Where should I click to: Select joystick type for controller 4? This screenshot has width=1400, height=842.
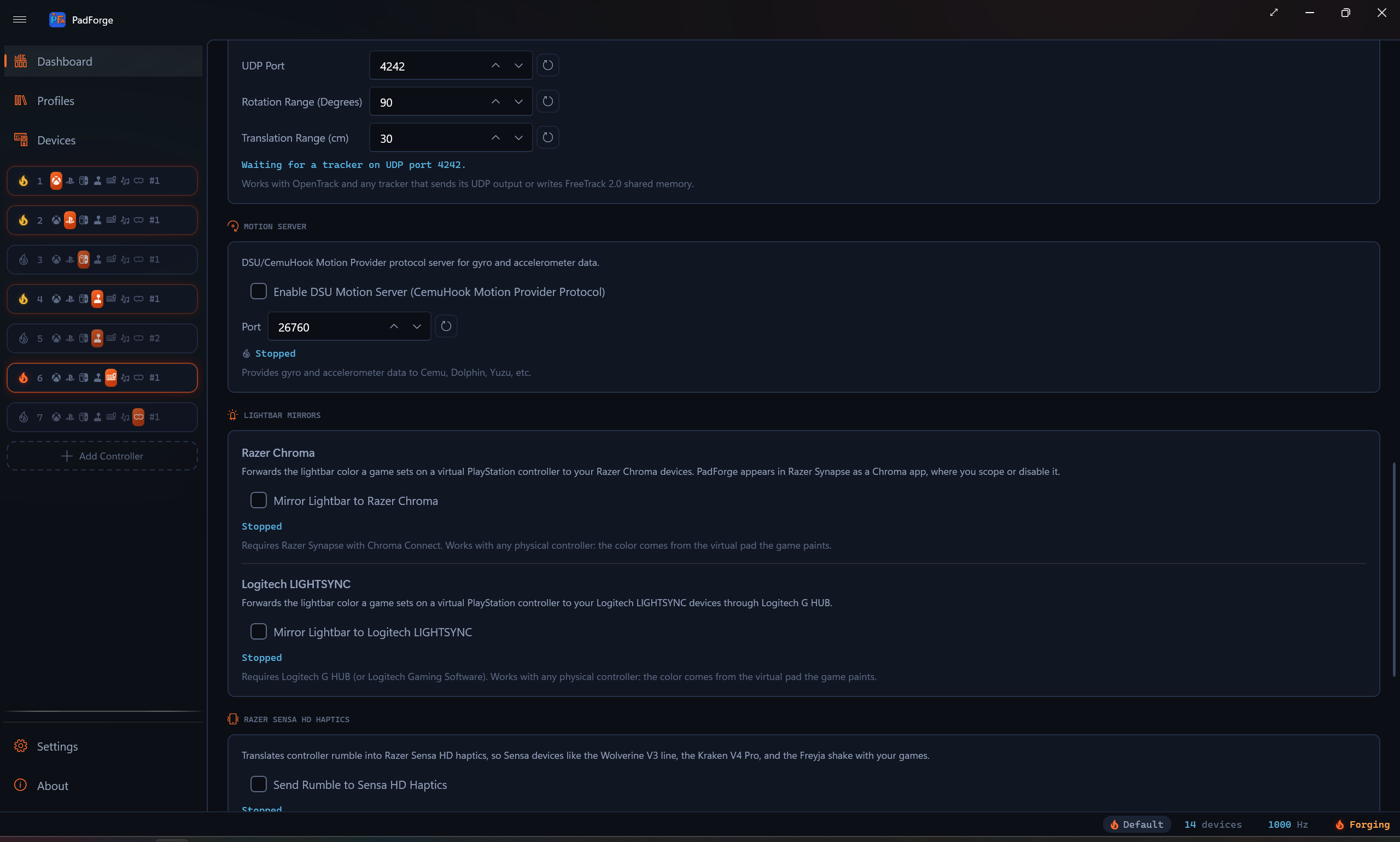pos(97,299)
